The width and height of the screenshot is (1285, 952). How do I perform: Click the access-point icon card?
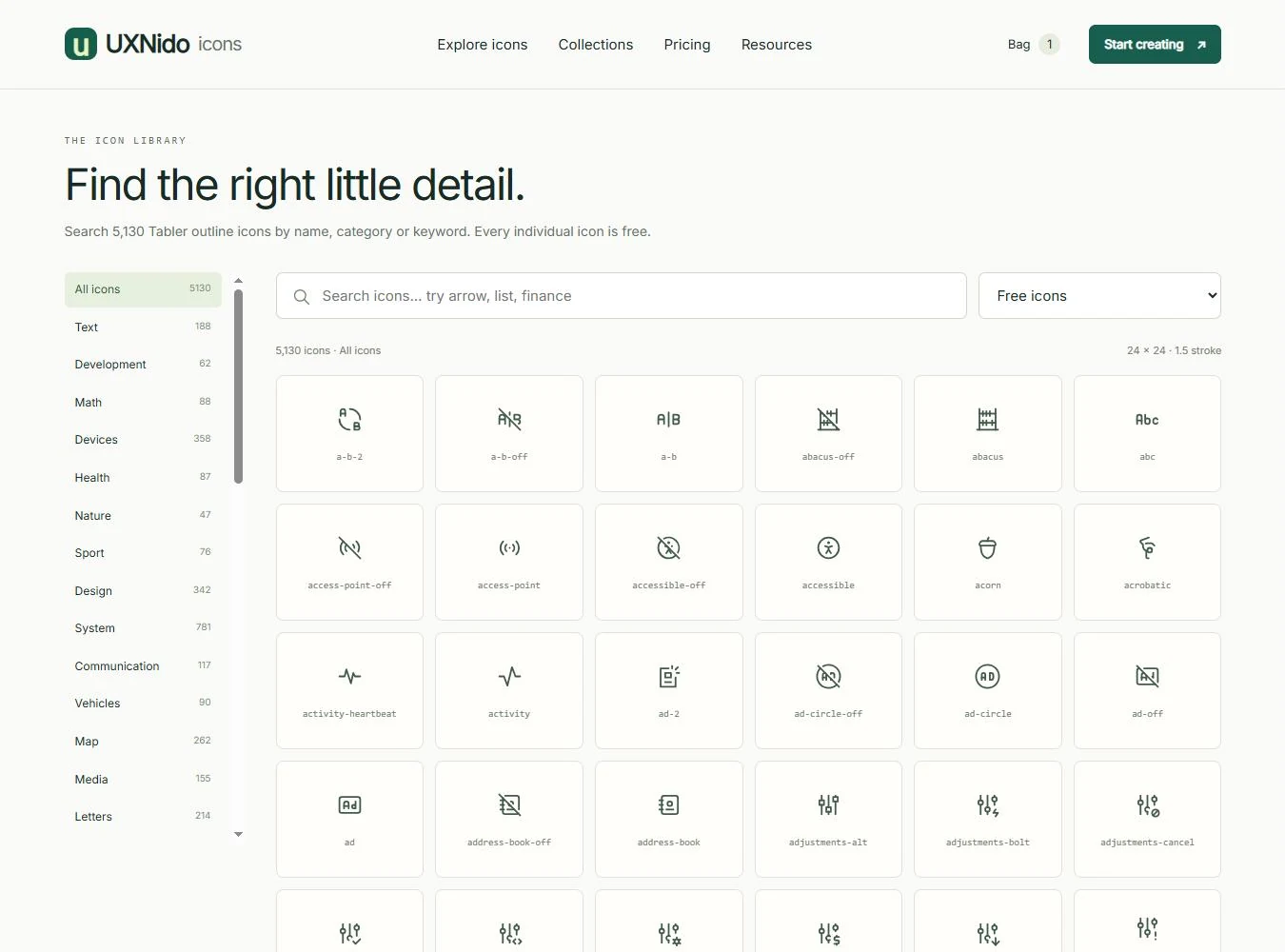pyautogui.click(x=509, y=562)
